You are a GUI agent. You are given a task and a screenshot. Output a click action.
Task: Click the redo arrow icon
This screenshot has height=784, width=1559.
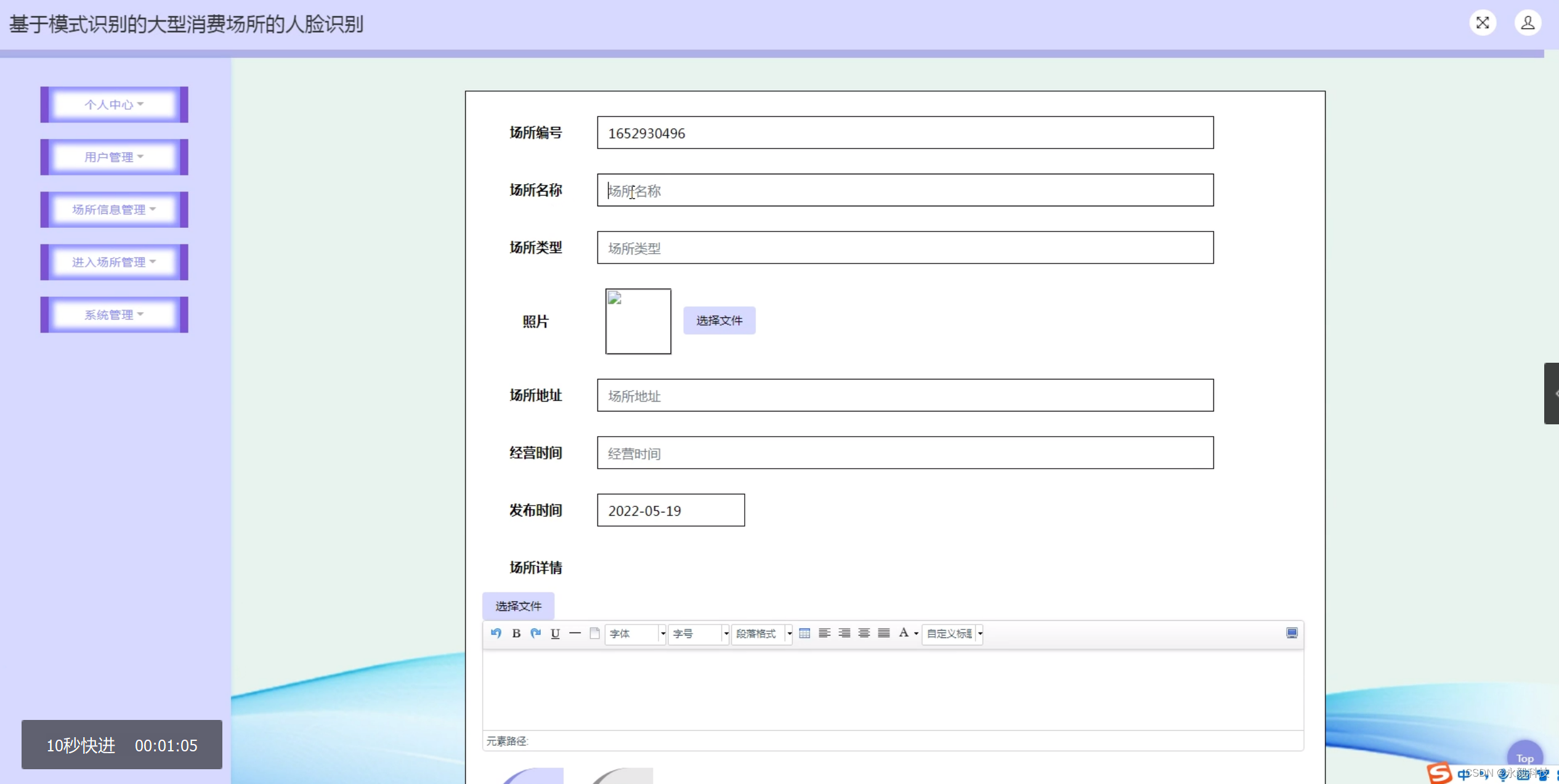[535, 633]
